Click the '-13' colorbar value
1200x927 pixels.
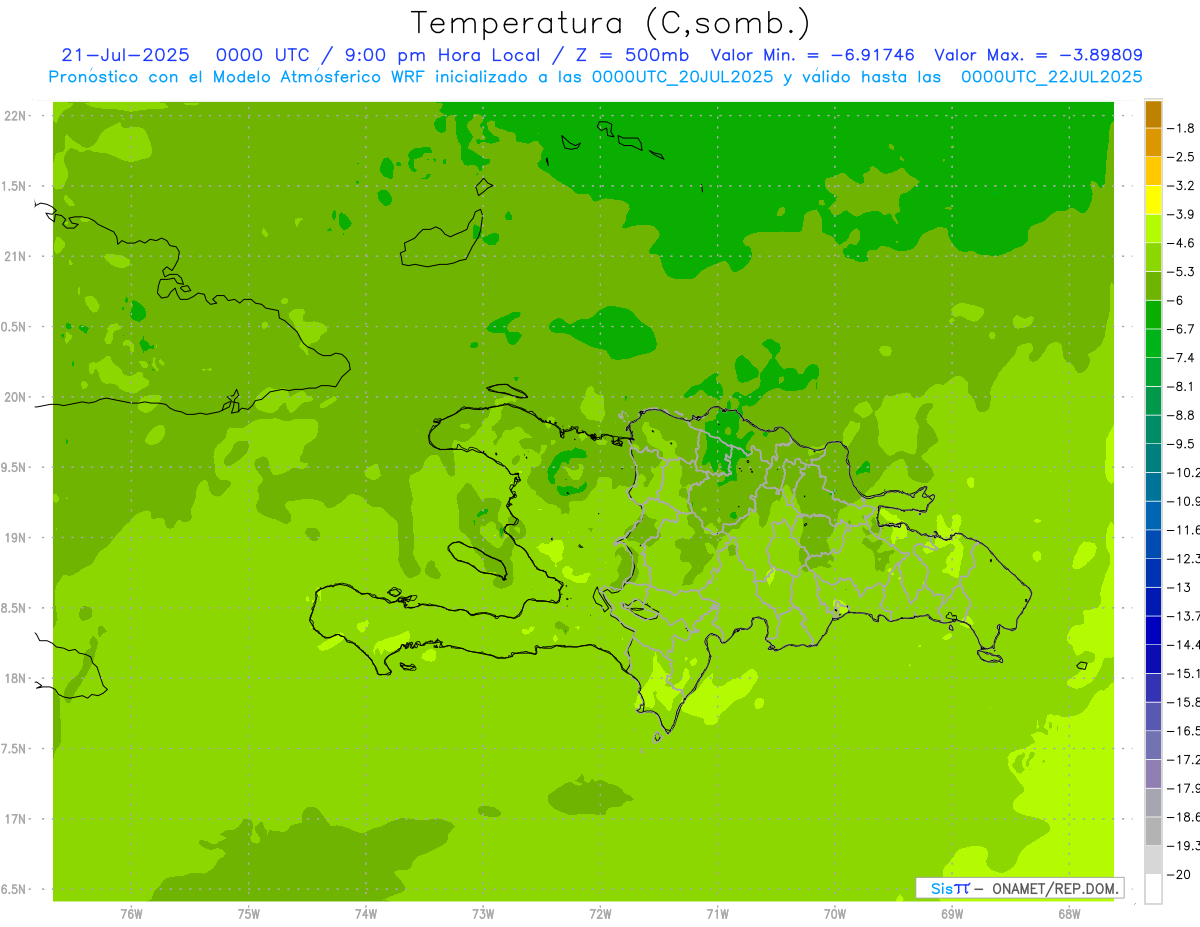[x=1179, y=587]
